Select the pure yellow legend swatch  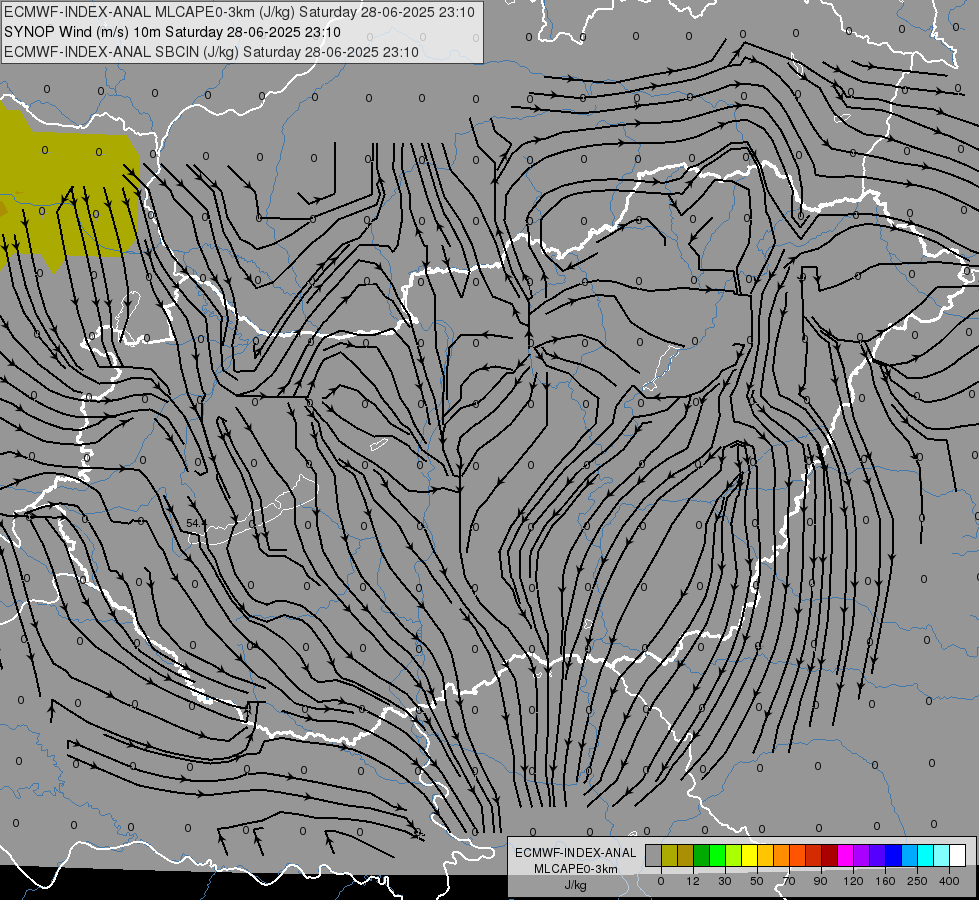(x=749, y=856)
